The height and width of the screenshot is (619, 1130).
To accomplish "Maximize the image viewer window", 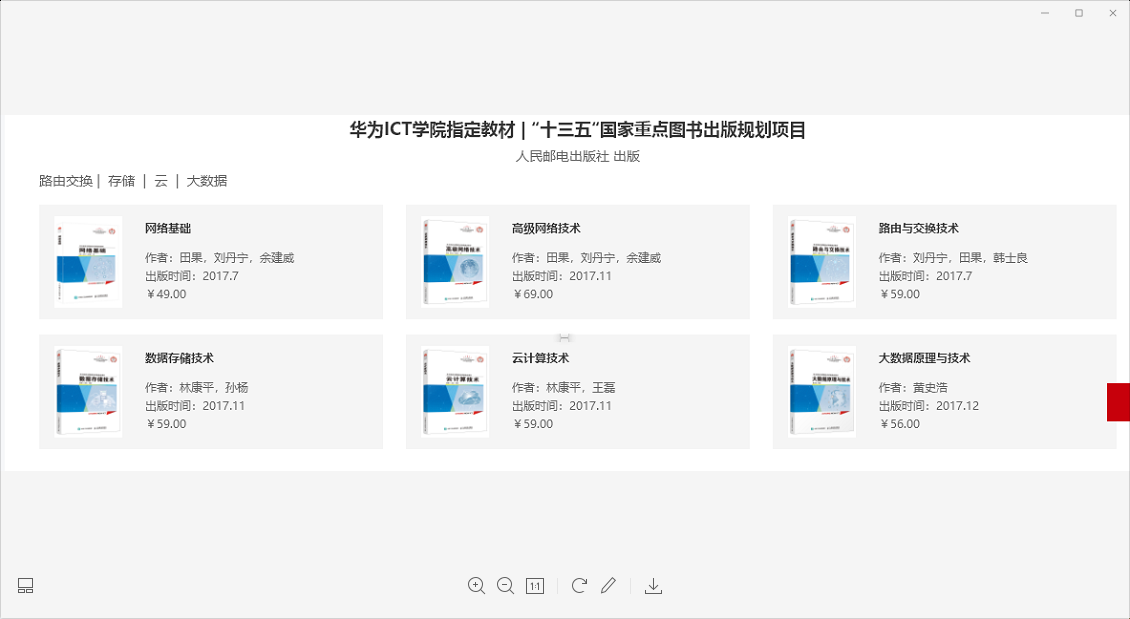I will click(1079, 13).
